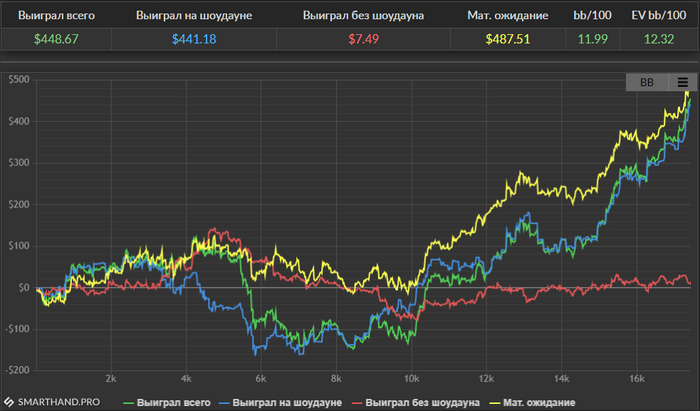Select the 11.99 bb/100 value
The height and width of the screenshot is (411, 700).
point(592,39)
